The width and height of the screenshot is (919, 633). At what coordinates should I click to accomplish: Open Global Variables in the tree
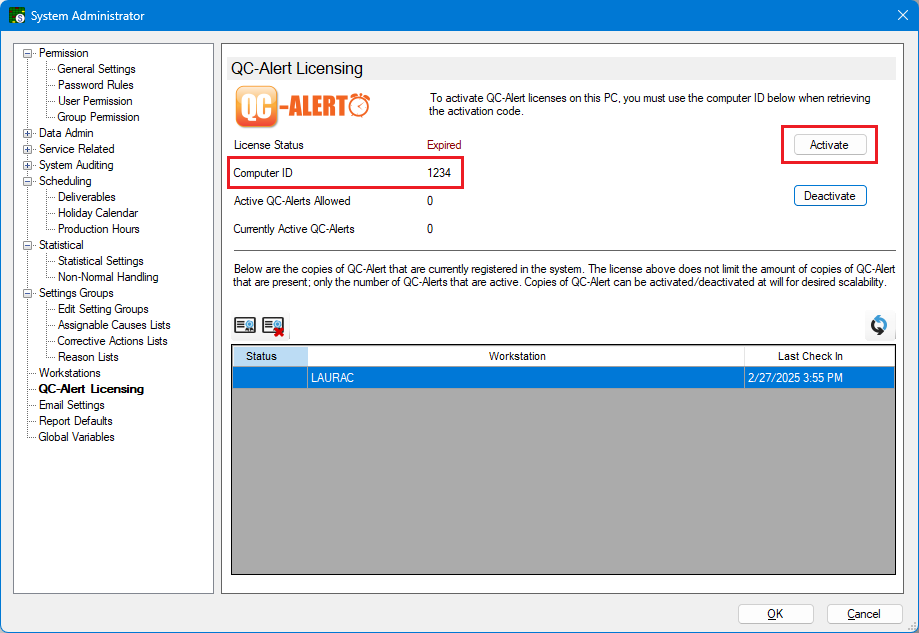pos(76,437)
